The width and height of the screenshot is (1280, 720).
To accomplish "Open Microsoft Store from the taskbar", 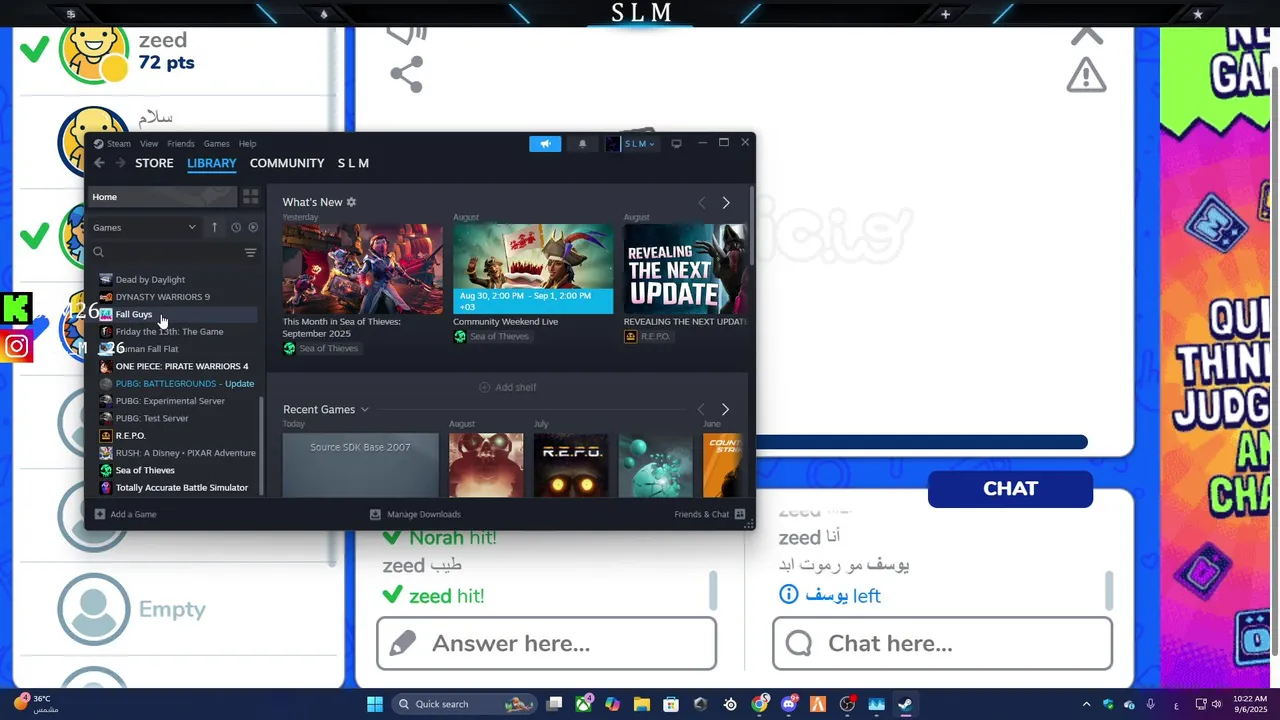I will click(671, 704).
